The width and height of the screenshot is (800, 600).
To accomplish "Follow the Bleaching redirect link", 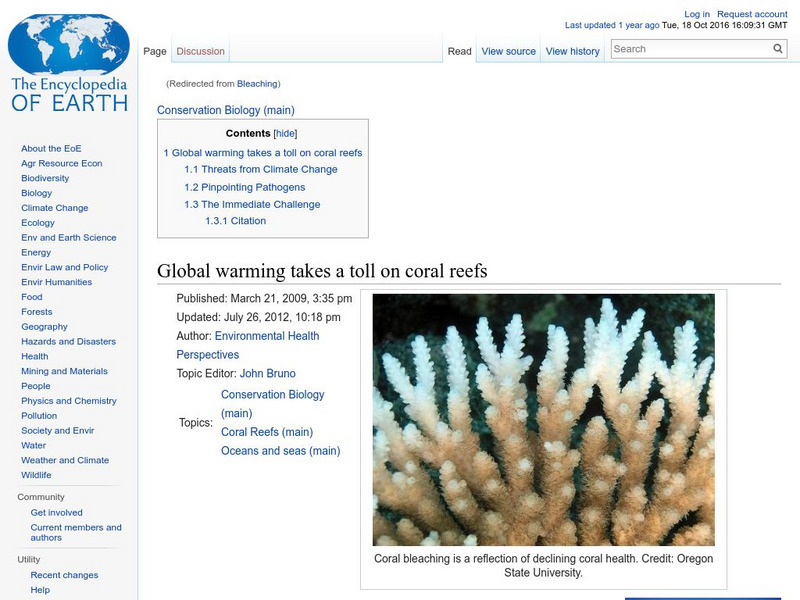I will click(x=257, y=84).
